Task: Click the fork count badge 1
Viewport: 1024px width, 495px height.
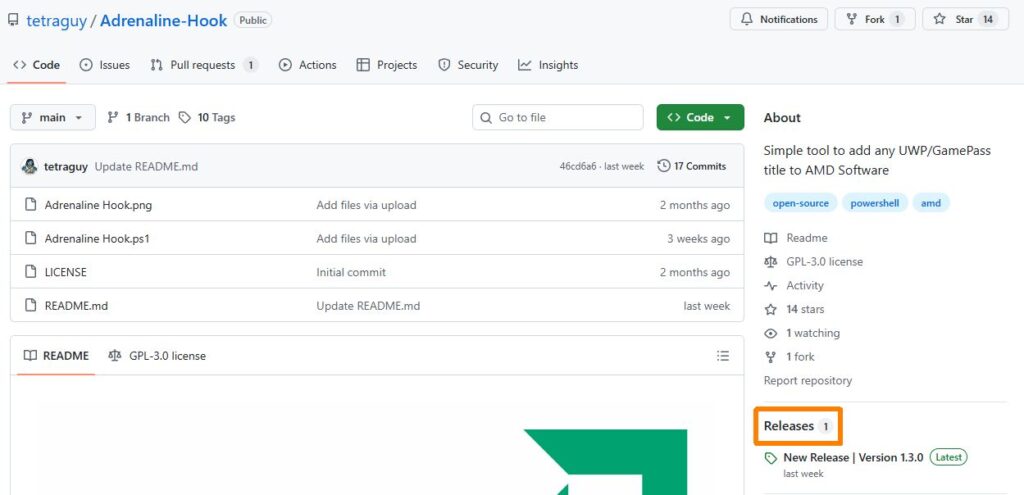Action: pyautogui.click(x=897, y=20)
